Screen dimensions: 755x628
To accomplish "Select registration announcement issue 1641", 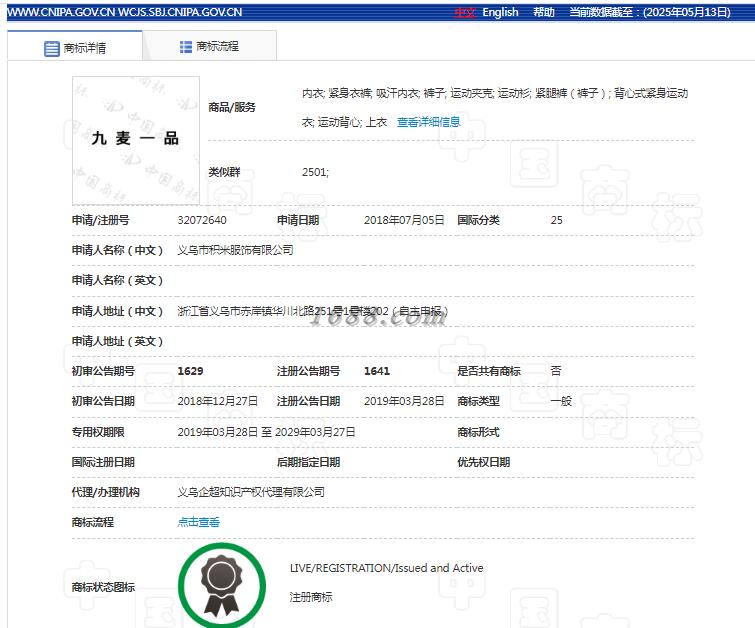I will (x=377, y=371).
